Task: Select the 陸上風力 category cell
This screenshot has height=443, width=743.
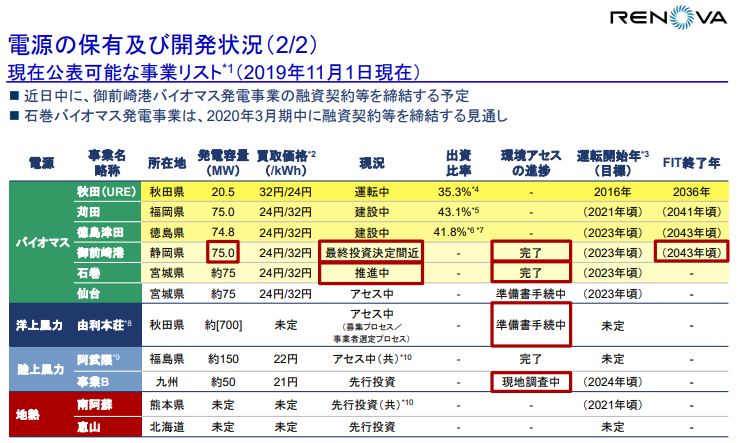Action: click(x=41, y=370)
